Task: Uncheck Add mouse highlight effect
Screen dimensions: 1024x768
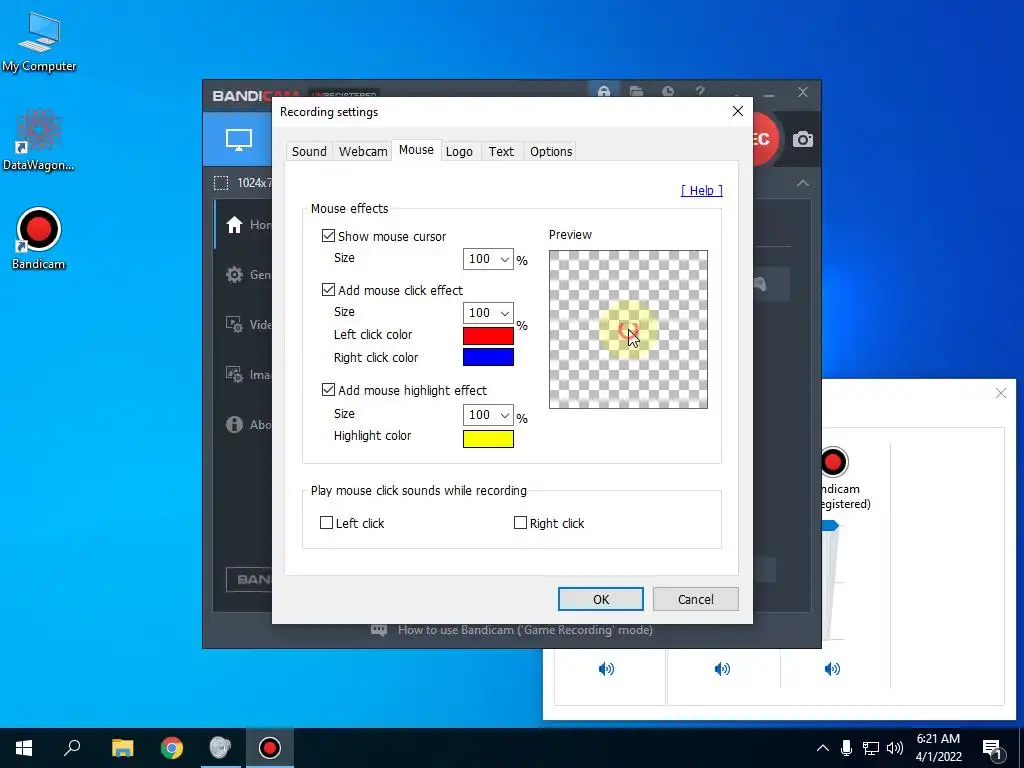Action: point(328,390)
